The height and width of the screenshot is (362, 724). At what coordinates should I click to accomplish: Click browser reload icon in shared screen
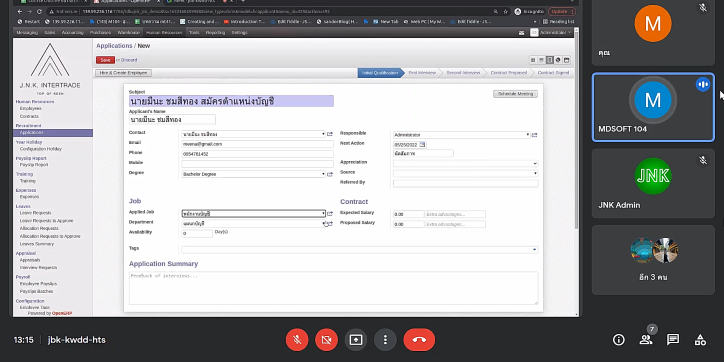39,12
